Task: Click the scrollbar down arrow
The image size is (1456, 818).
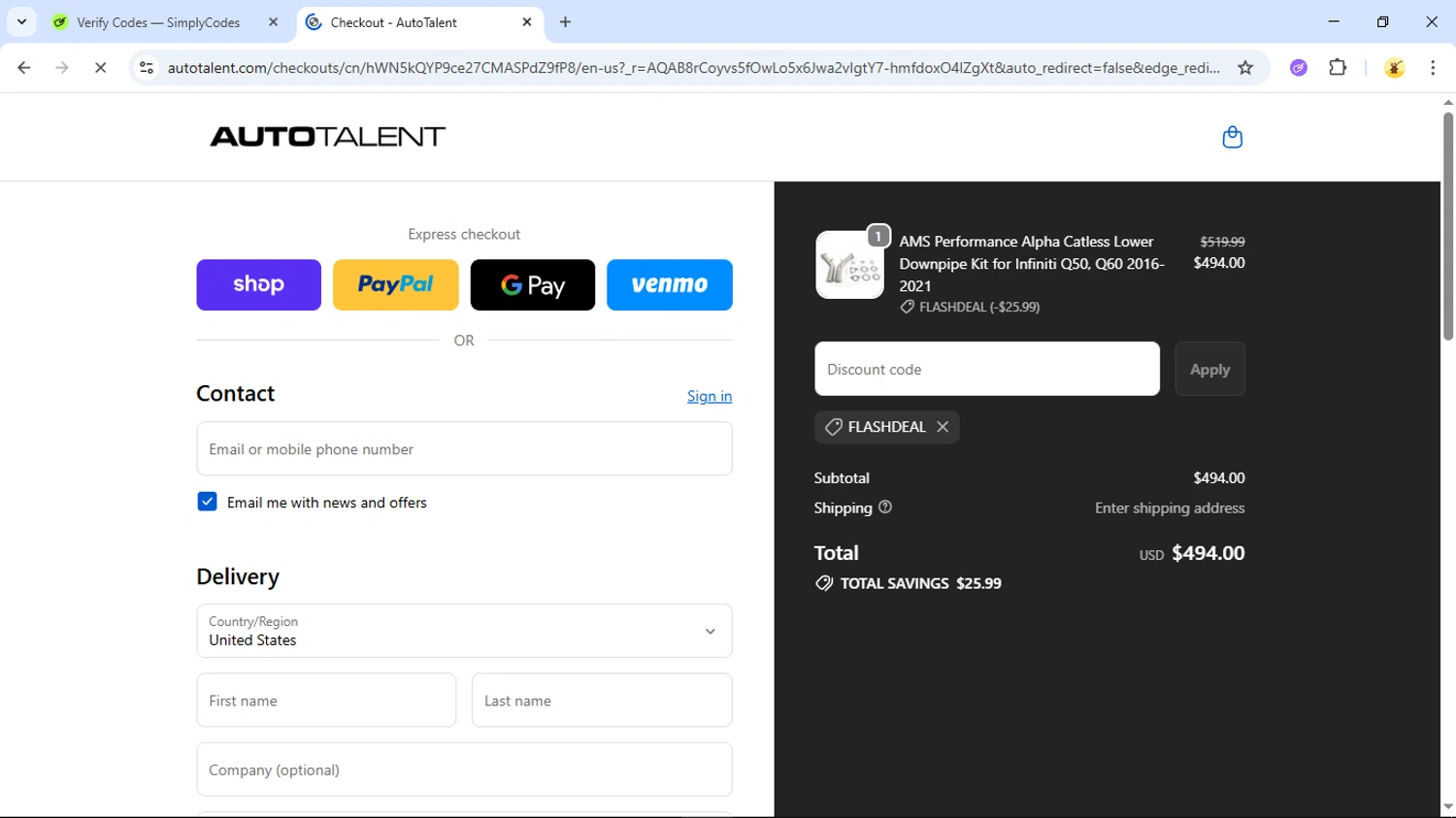Action: point(1447,807)
